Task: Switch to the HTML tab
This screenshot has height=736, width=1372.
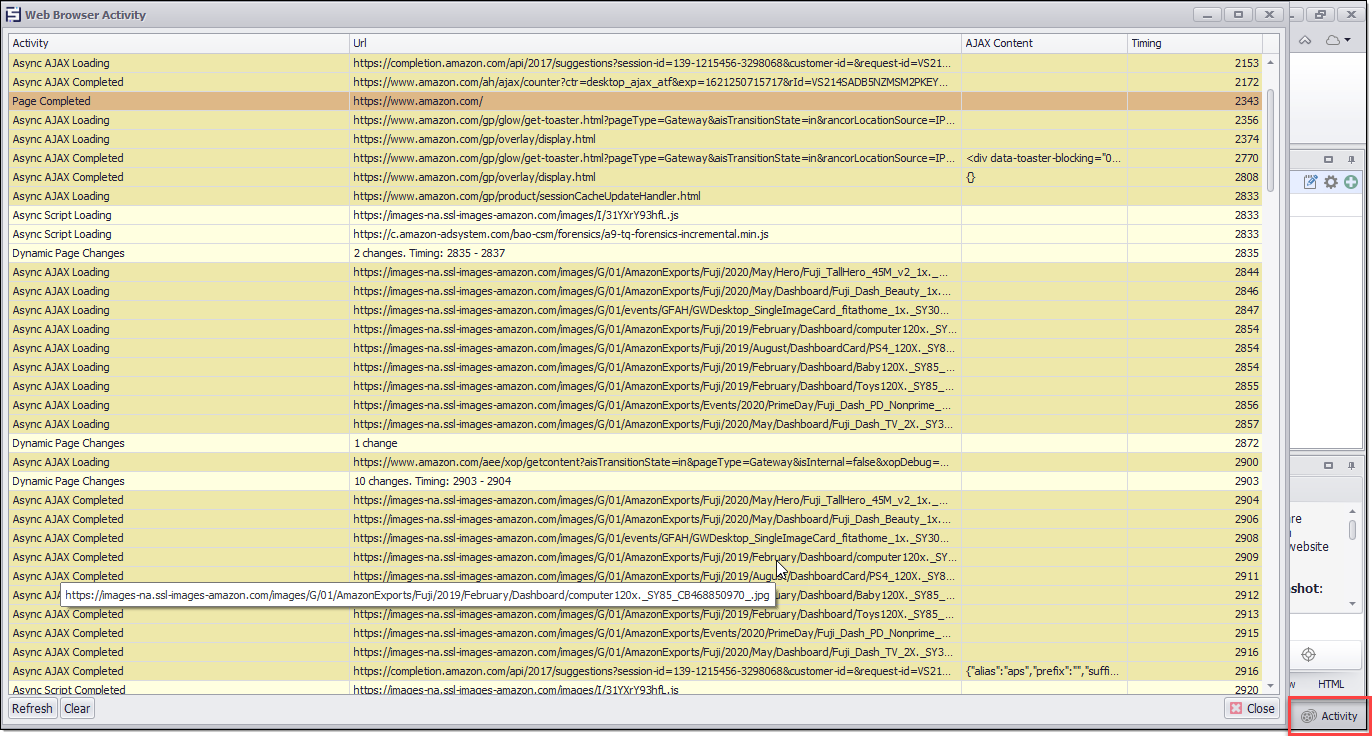Action: click(x=1330, y=684)
